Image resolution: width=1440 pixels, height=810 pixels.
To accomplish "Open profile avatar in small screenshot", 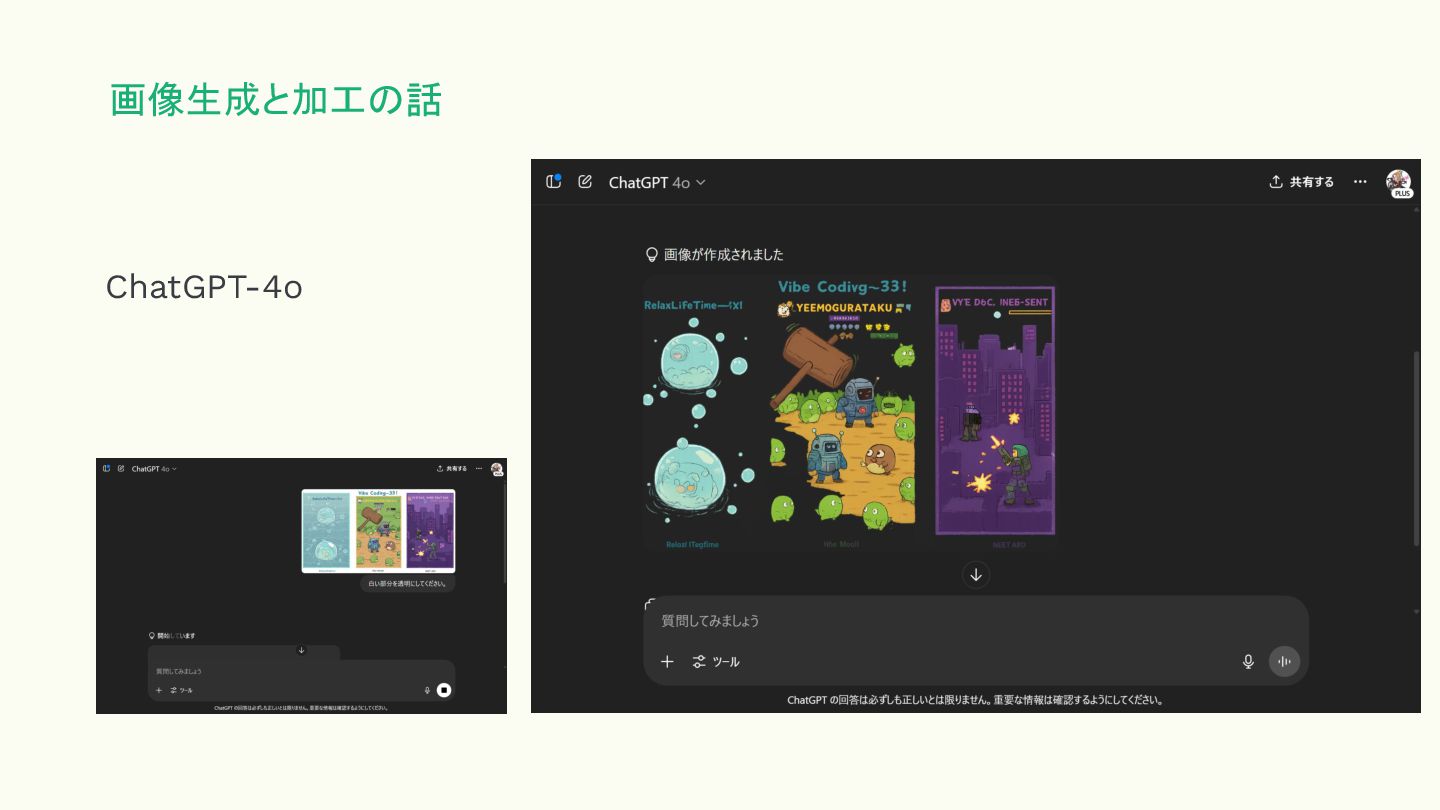I will (497, 469).
